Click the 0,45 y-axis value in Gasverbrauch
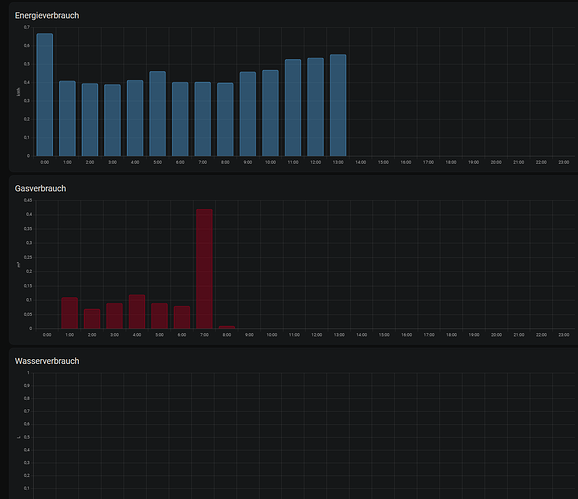578x499 pixels. [28, 200]
